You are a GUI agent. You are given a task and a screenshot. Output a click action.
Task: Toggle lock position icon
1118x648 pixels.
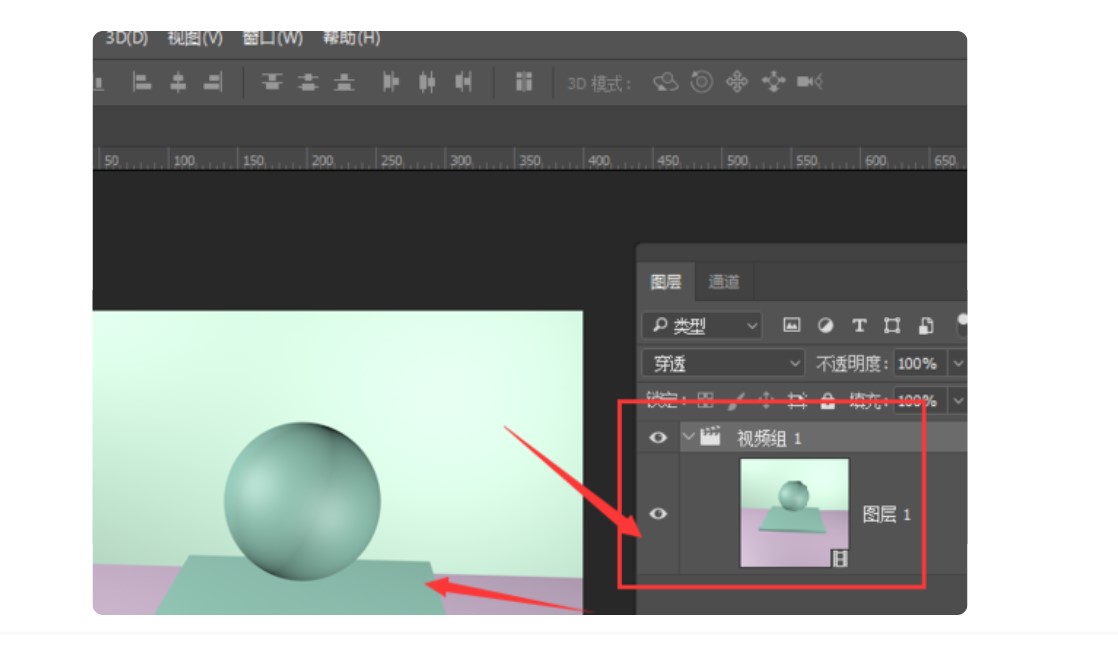[766, 401]
